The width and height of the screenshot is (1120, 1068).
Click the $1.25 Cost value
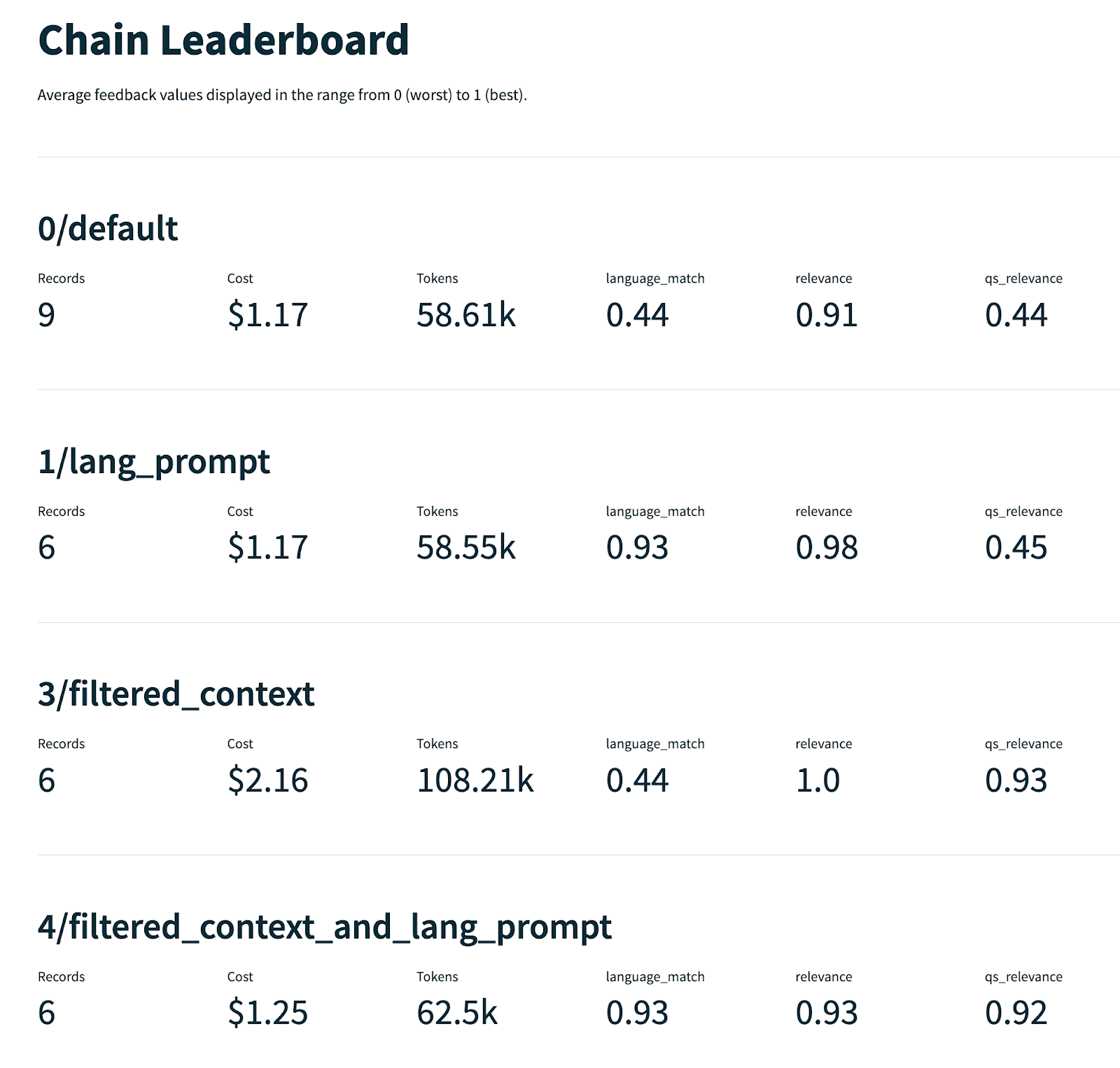[x=267, y=1013]
